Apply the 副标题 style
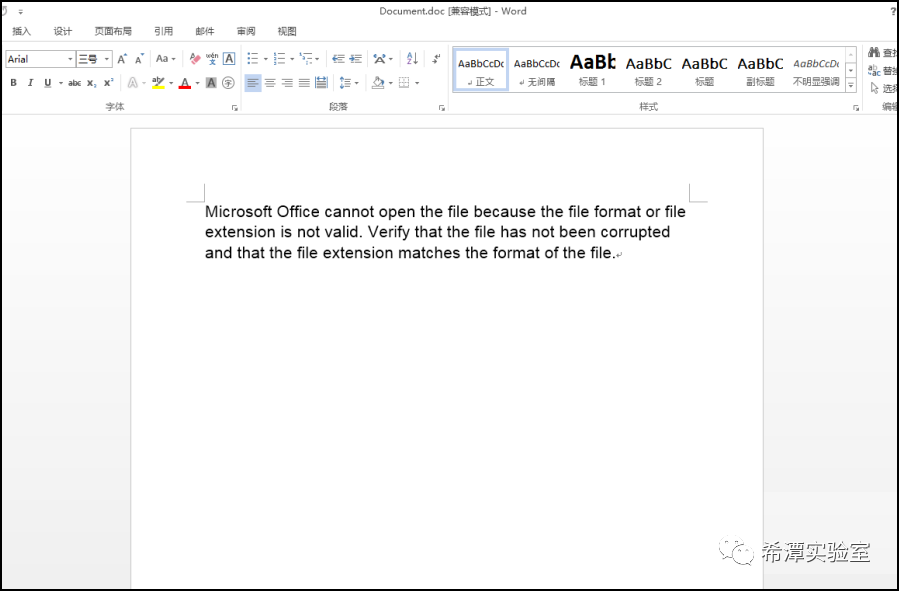 (760, 70)
